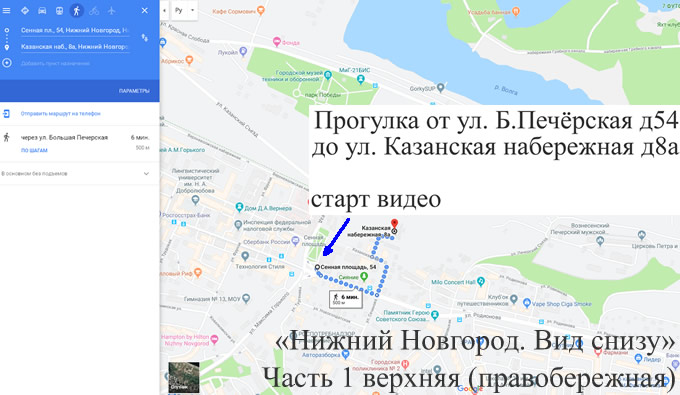680x395 pixels.
Task: Close the directions panel
Action: [144, 10]
